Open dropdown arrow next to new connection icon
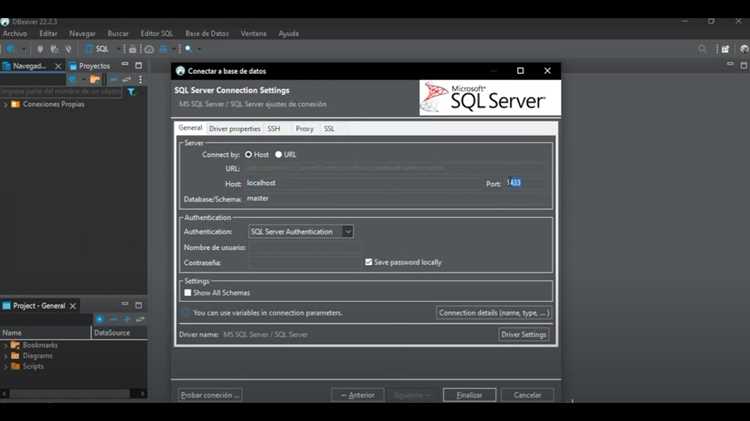Image resolution: width=750 pixels, height=421 pixels. 23,49
